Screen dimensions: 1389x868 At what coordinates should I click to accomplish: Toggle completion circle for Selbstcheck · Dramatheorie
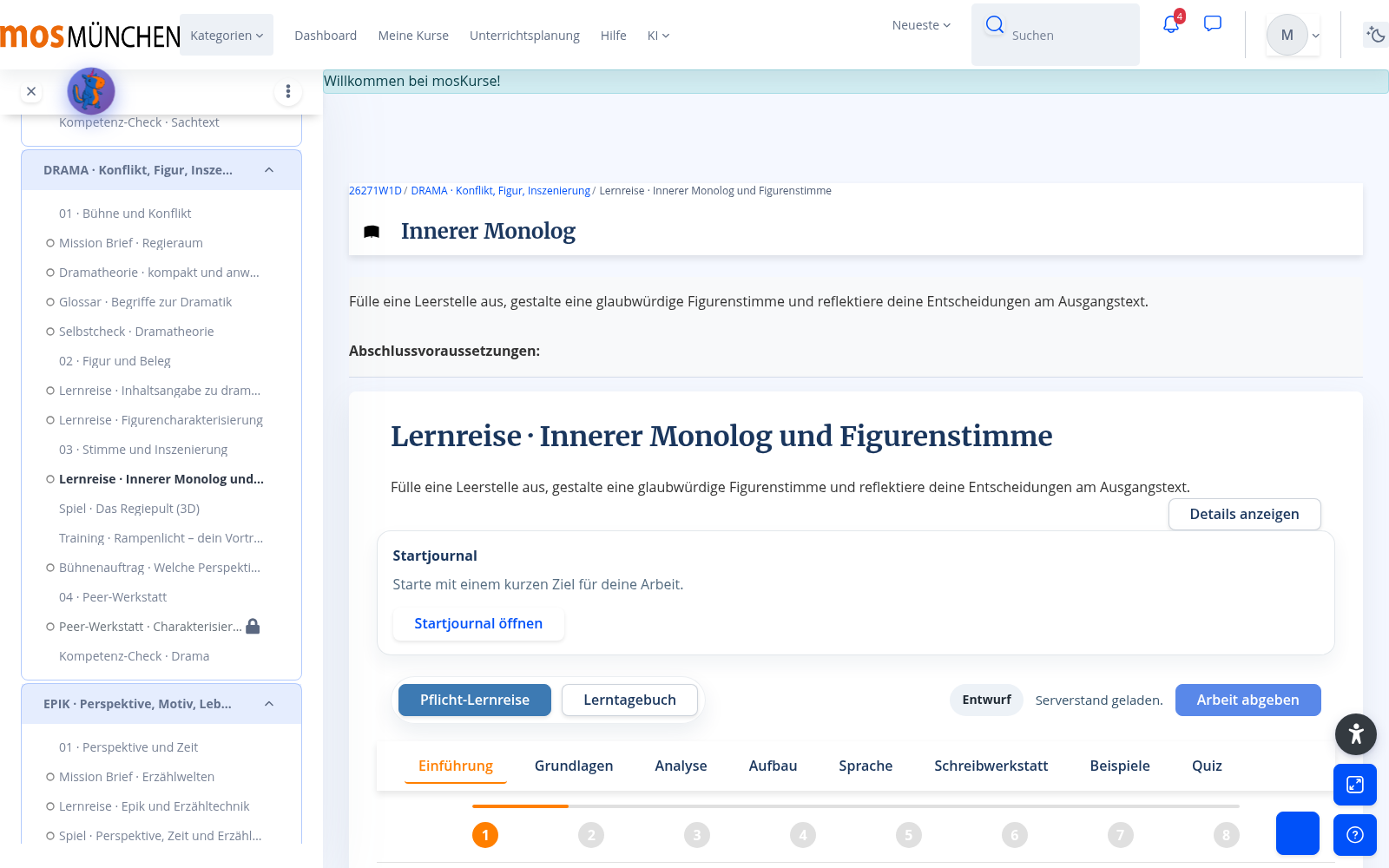(50, 332)
